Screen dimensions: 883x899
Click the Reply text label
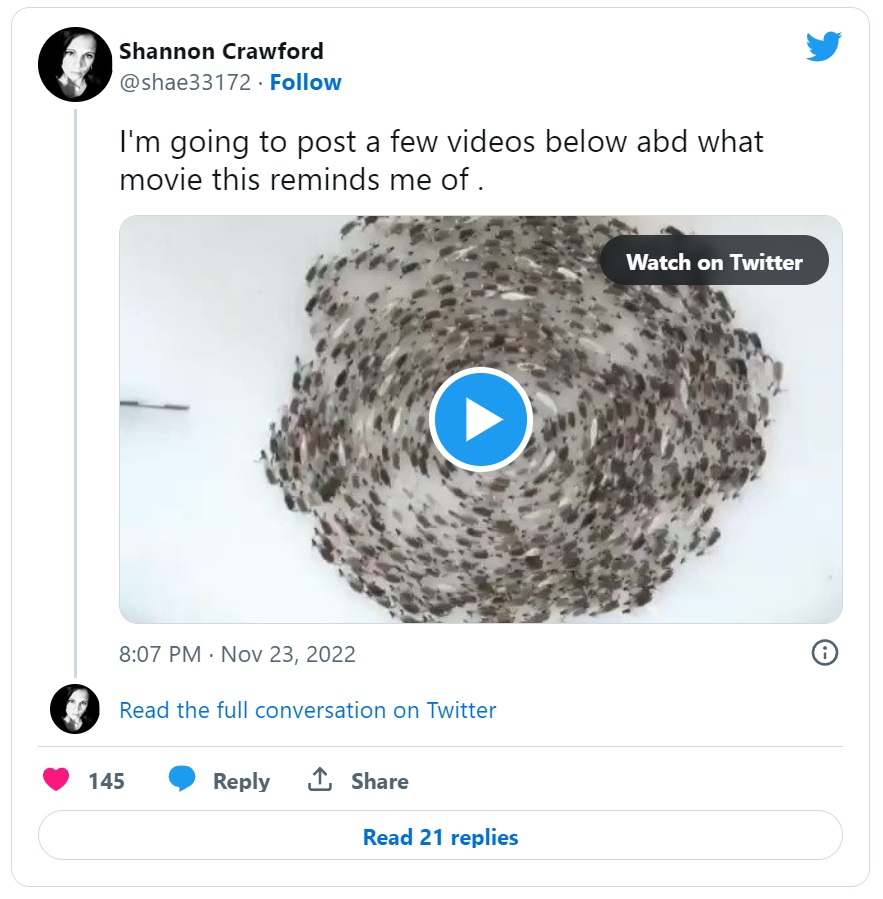click(x=241, y=781)
